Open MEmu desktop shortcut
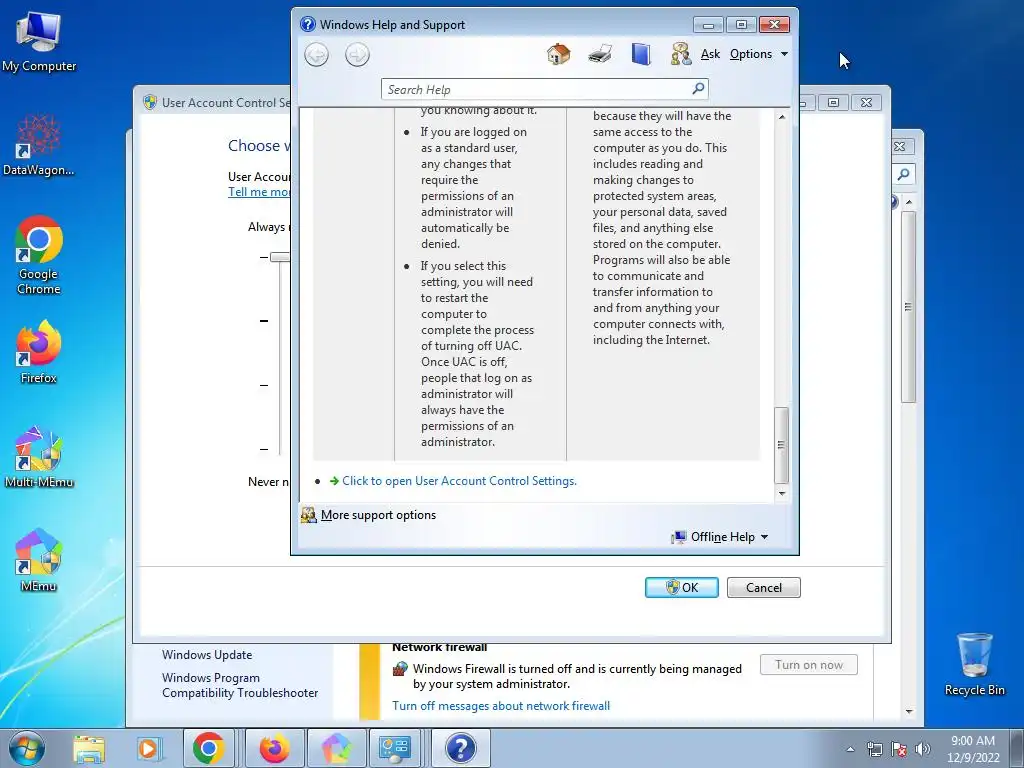Image resolution: width=1024 pixels, height=768 pixels. (39, 560)
